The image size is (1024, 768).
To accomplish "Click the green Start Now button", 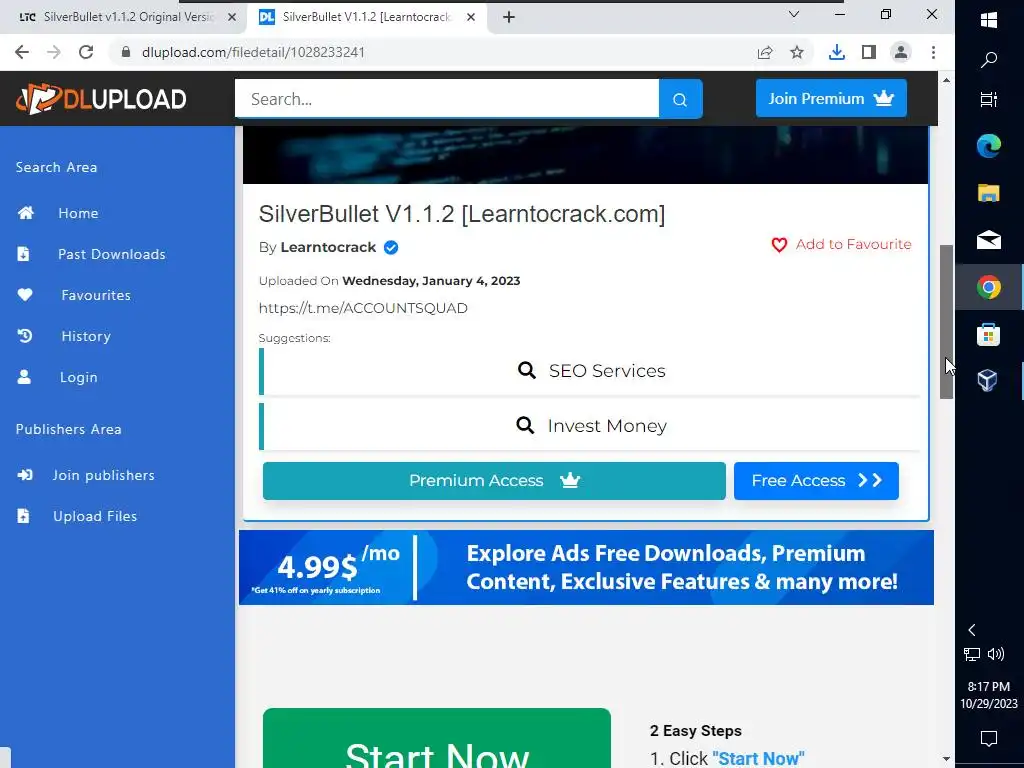I will pyautogui.click(x=437, y=738).
